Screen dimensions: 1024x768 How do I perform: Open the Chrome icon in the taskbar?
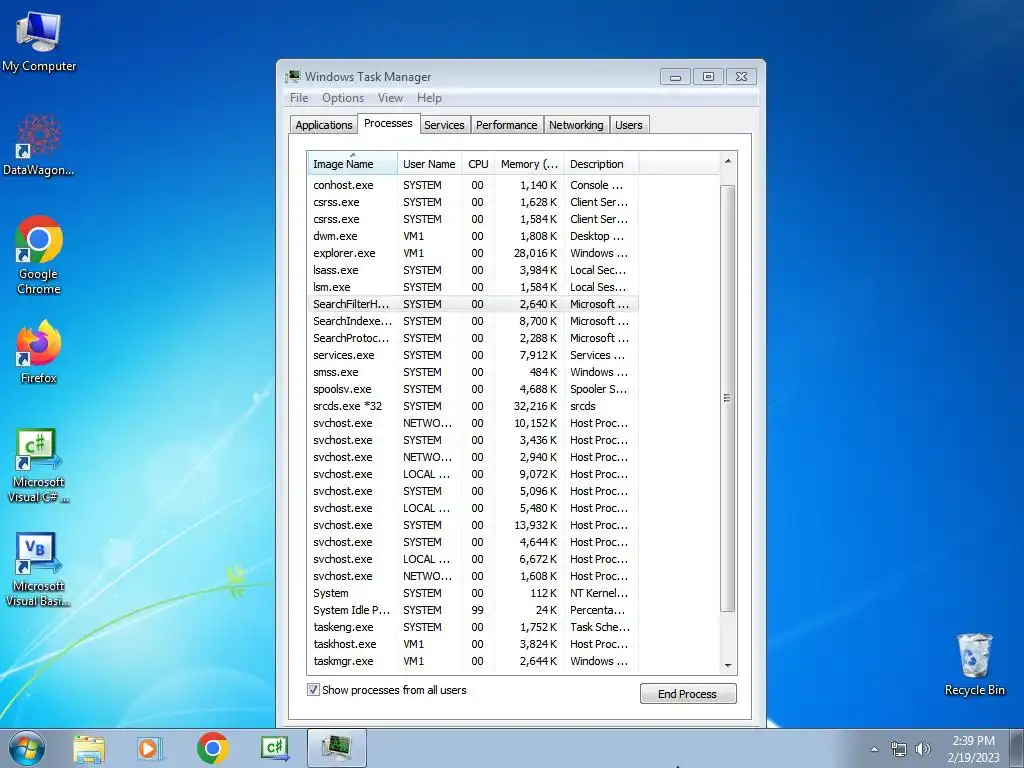pos(213,748)
